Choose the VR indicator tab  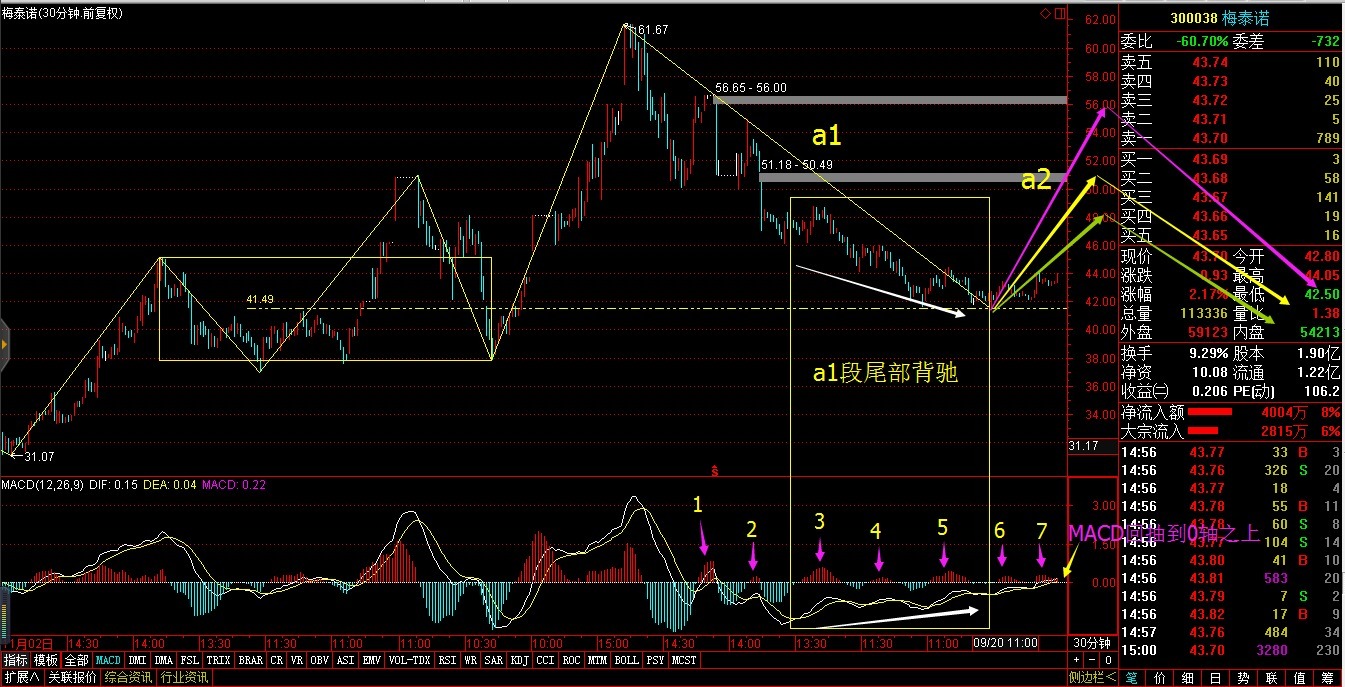297,660
